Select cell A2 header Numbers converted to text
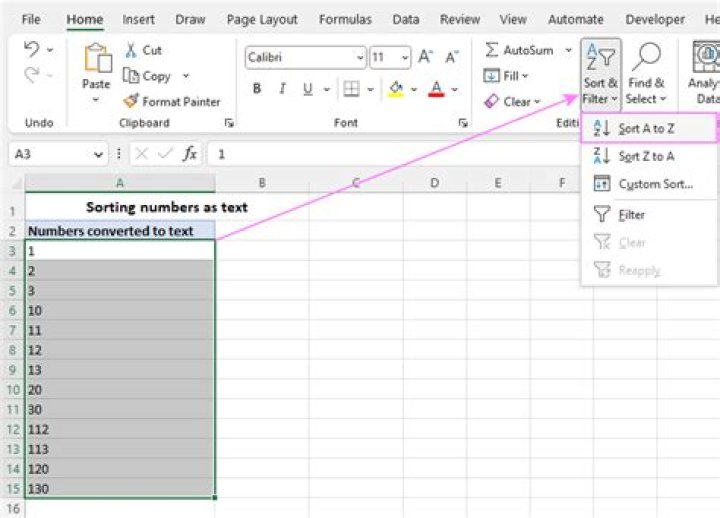 tap(119, 230)
